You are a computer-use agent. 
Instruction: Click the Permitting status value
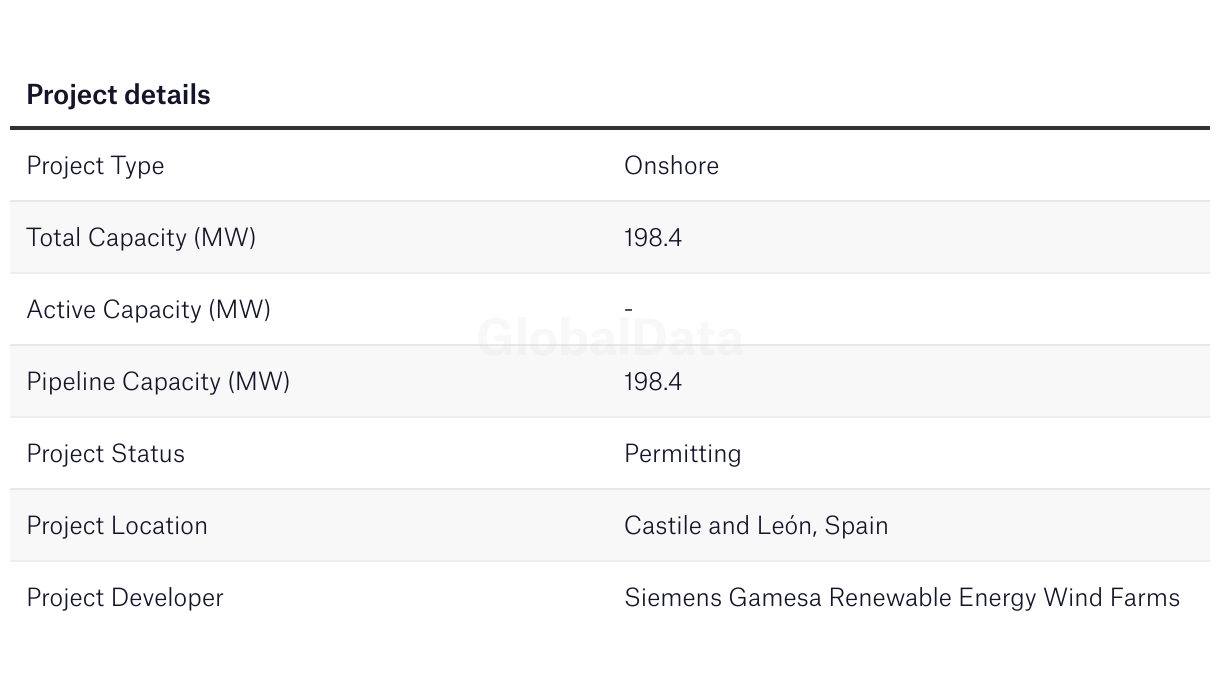pos(682,454)
